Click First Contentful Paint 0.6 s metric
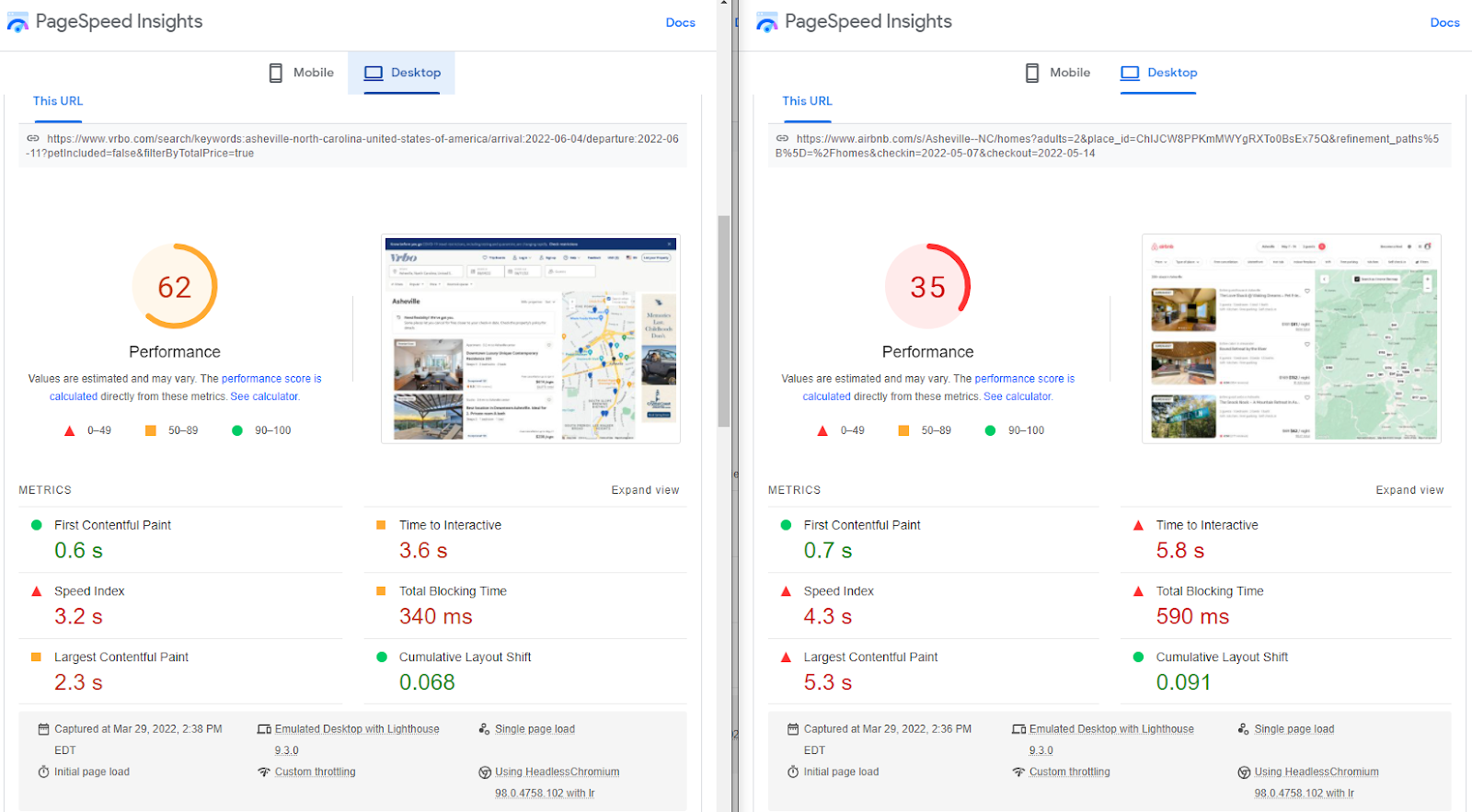 tap(180, 540)
